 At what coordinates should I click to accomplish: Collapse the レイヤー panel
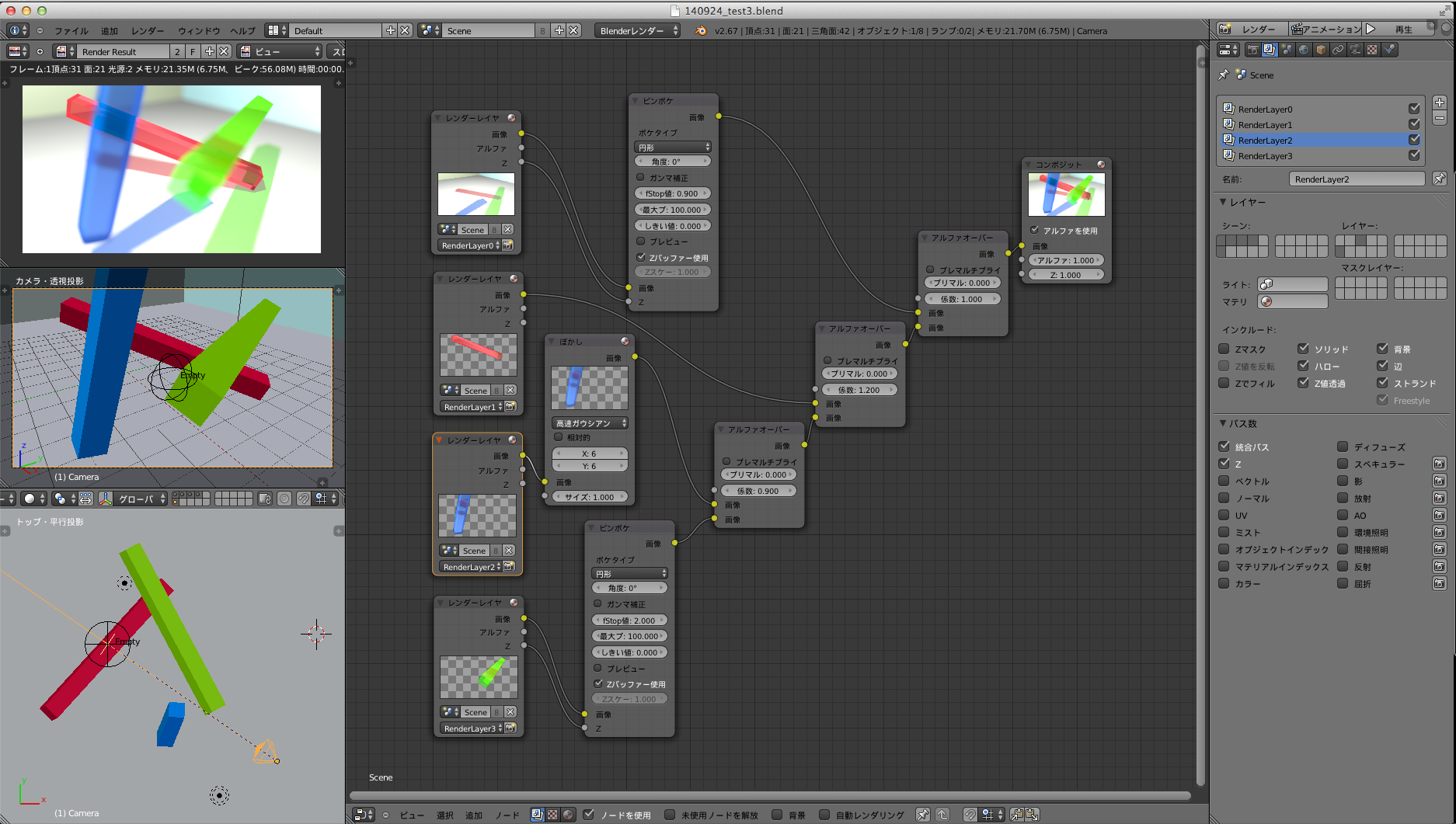click(1223, 202)
